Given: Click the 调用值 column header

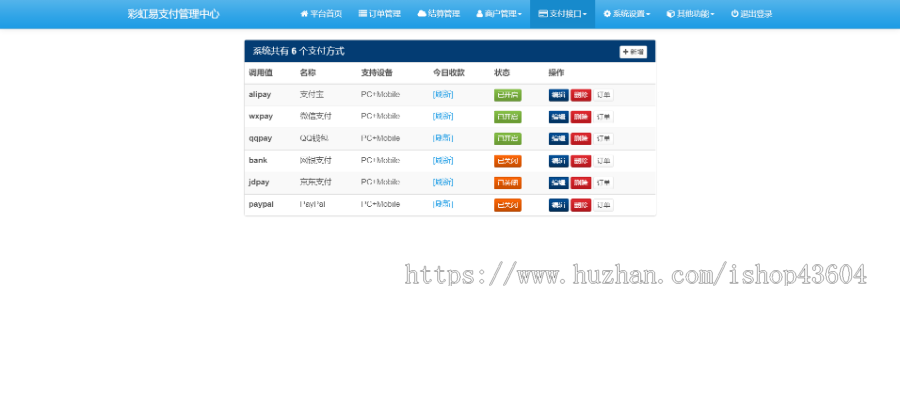Looking at the screenshot, I should [261, 73].
